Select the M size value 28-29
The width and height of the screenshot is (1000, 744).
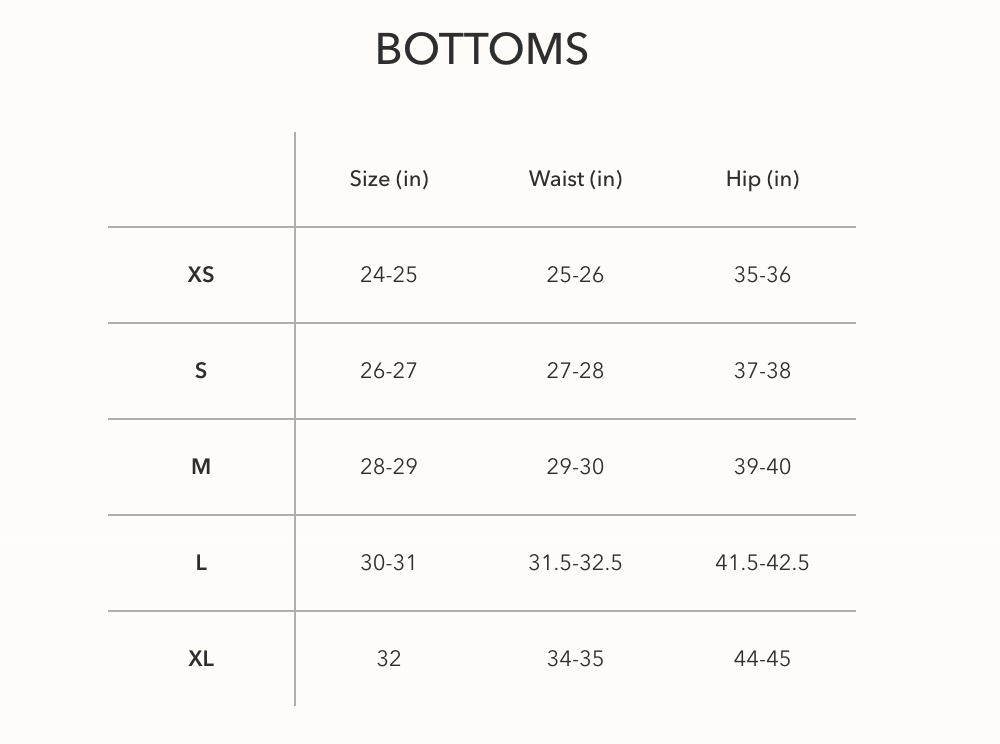(x=389, y=467)
